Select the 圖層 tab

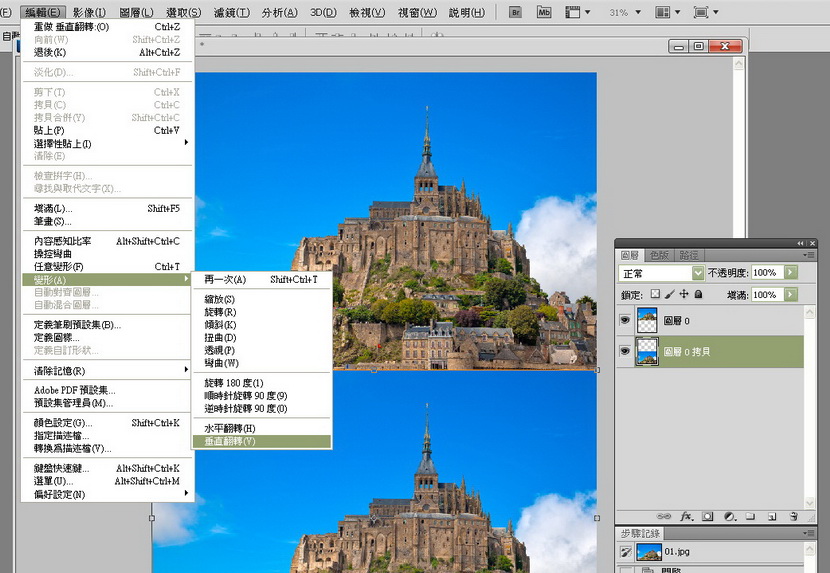click(x=630, y=255)
